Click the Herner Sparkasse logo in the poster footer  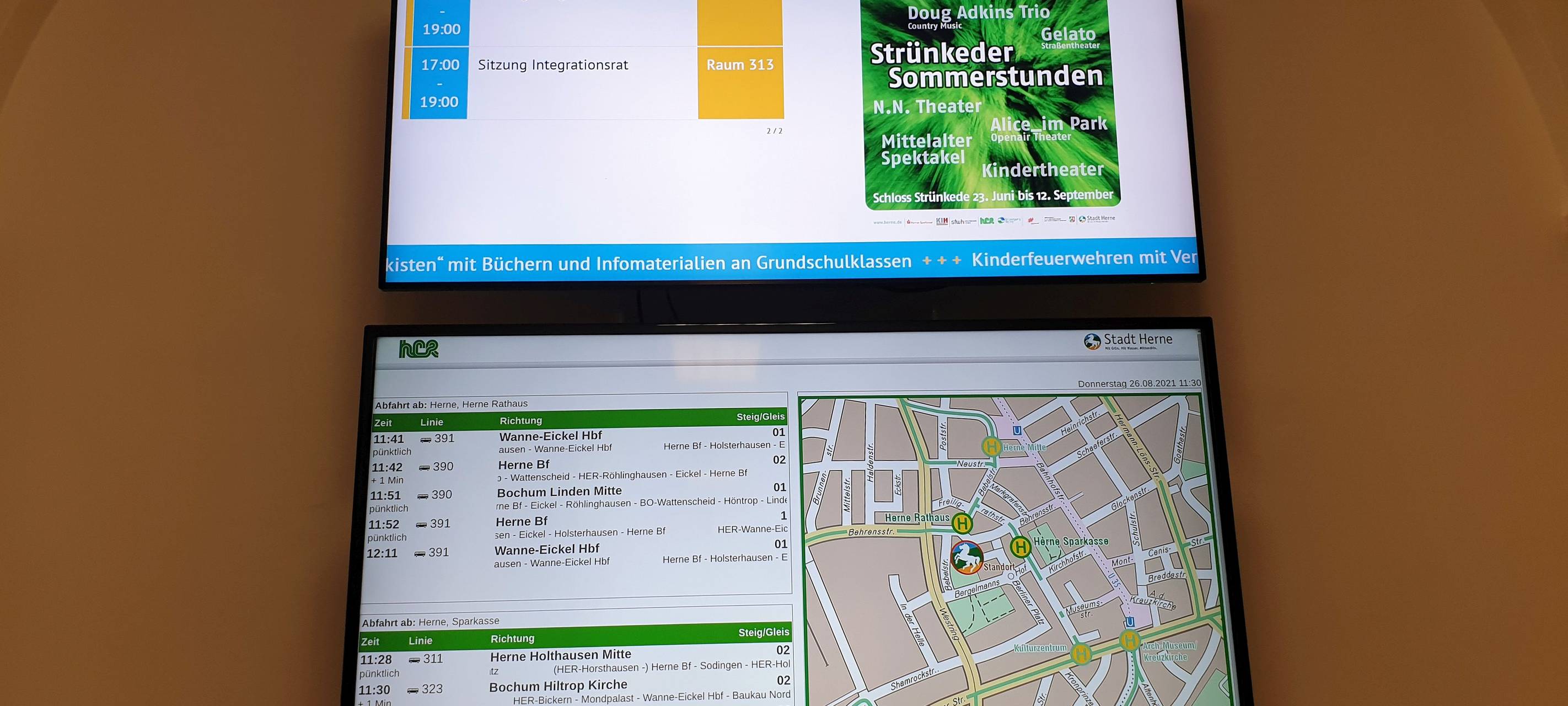point(920,223)
